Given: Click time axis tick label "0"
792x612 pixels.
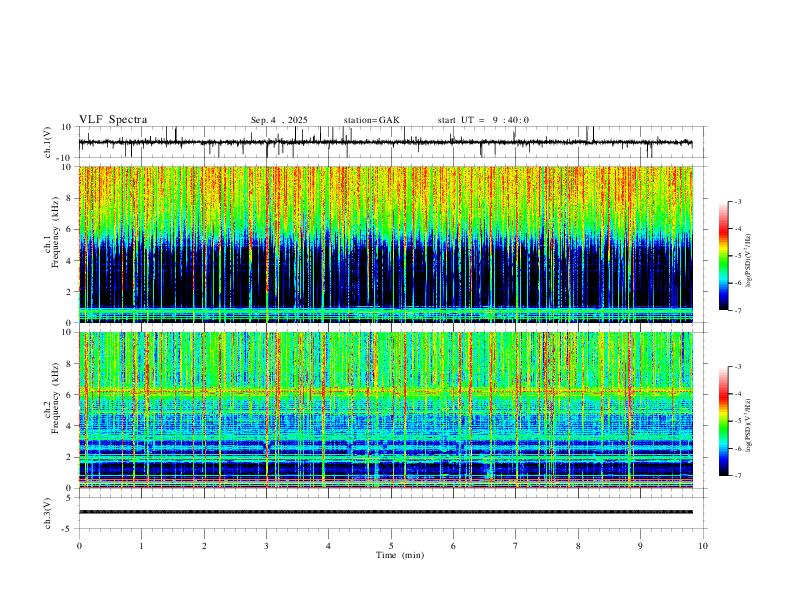Looking at the screenshot, I should click(79, 546).
